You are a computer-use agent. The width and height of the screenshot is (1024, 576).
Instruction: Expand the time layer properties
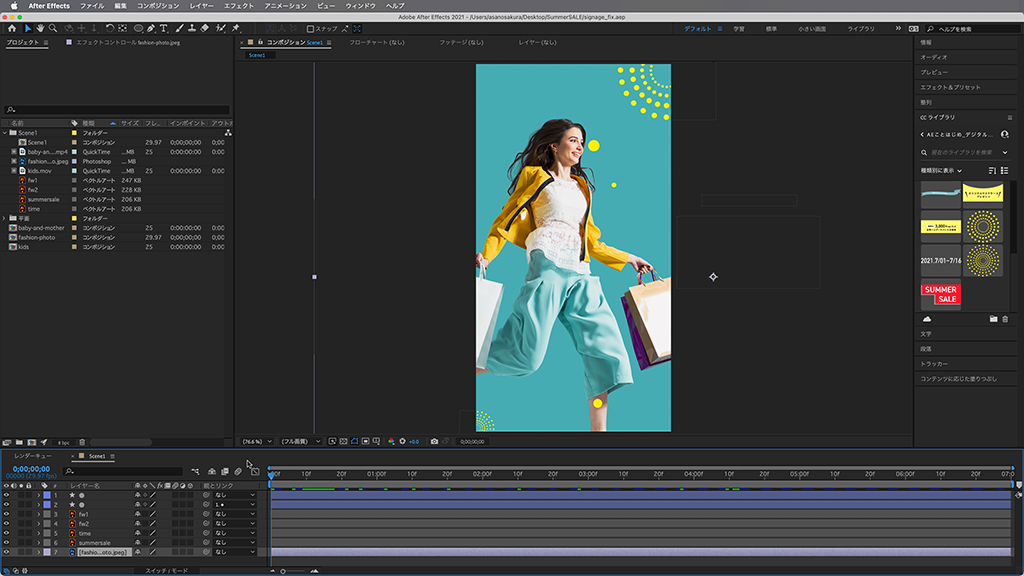click(39, 533)
